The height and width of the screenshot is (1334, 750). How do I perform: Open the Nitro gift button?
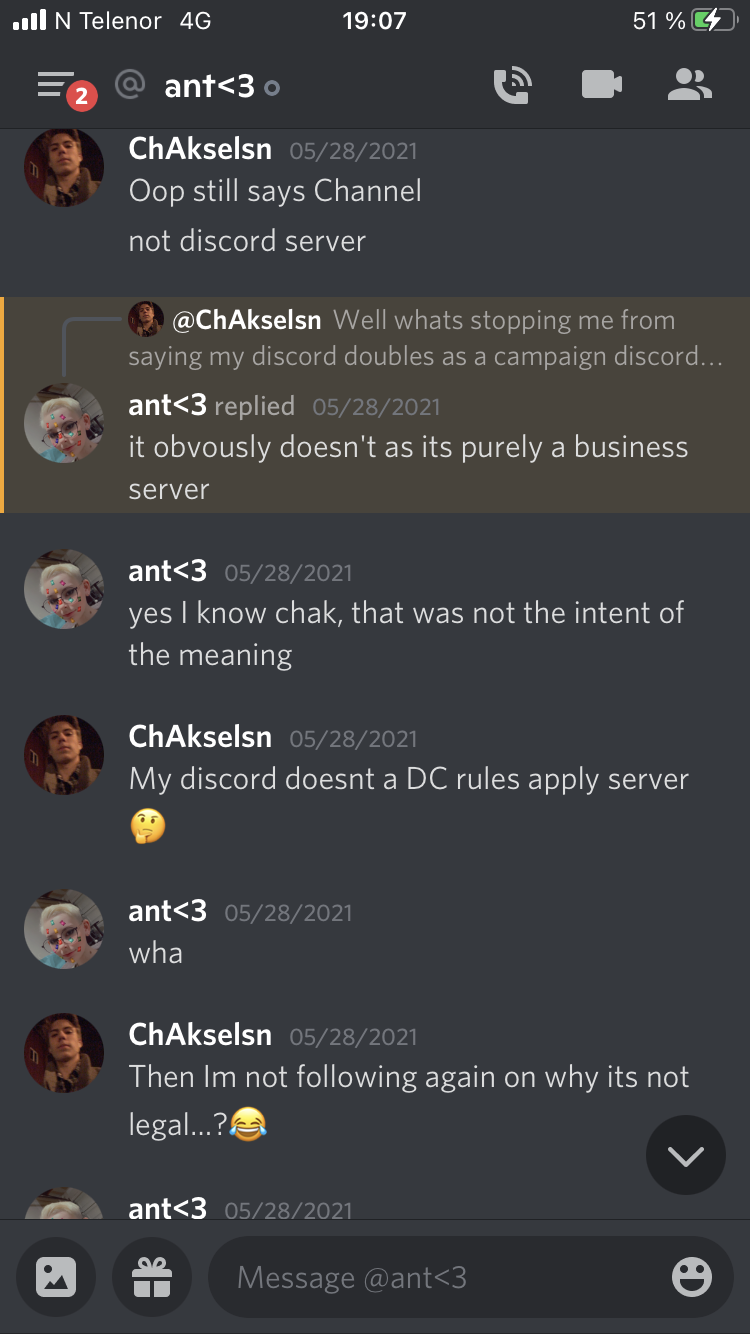point(152,1276)
